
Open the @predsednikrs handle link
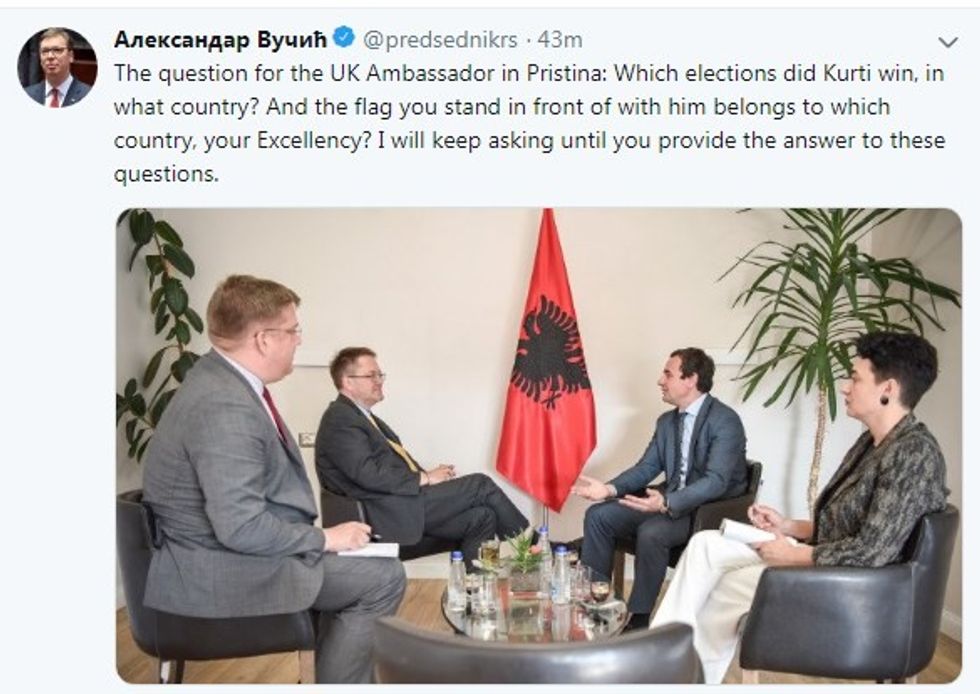click(440, 40)
